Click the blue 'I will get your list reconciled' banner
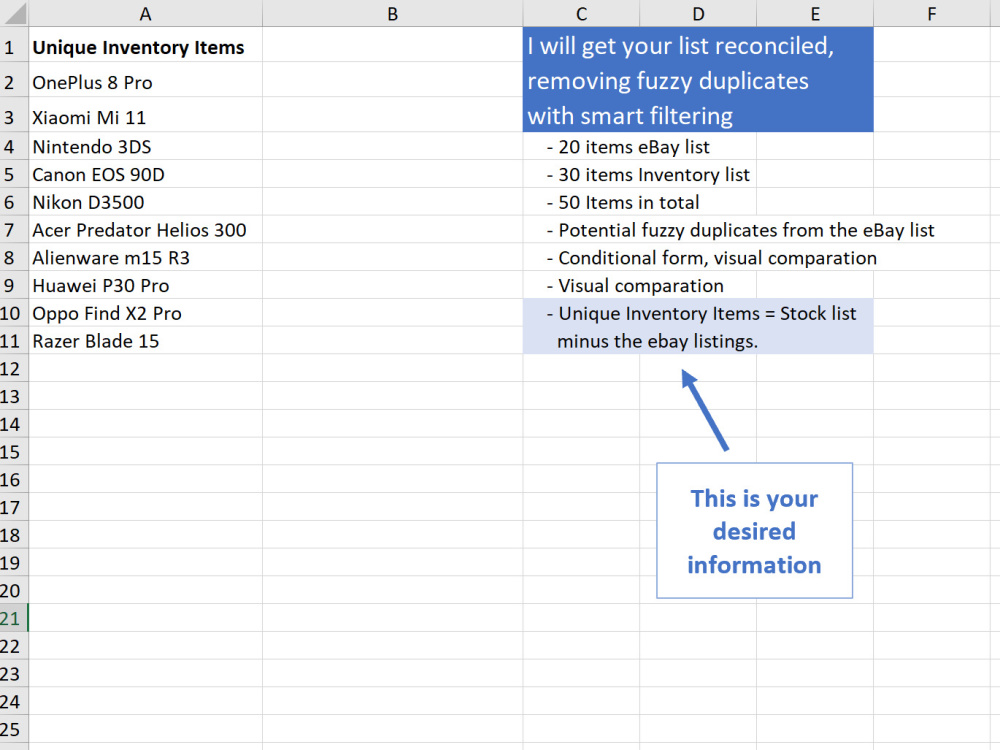Screen dimensions: 1000x750 (x=698, y=80)
